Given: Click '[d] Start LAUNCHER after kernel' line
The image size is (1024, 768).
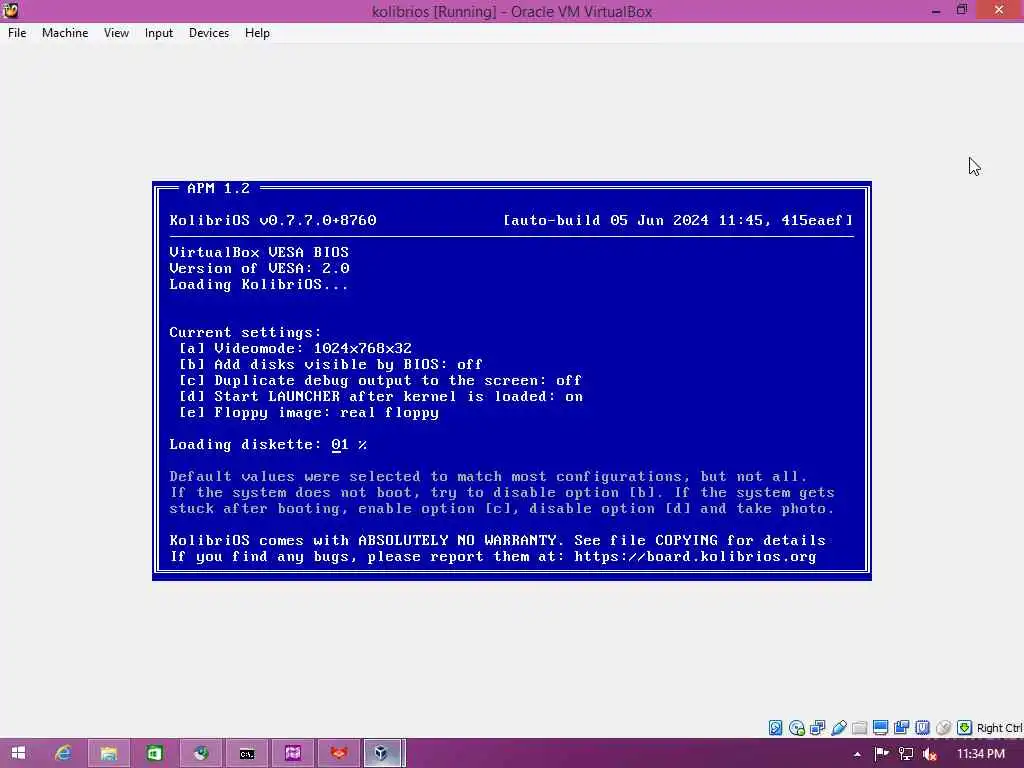Looking at the screenshot, I should (381, 396).
